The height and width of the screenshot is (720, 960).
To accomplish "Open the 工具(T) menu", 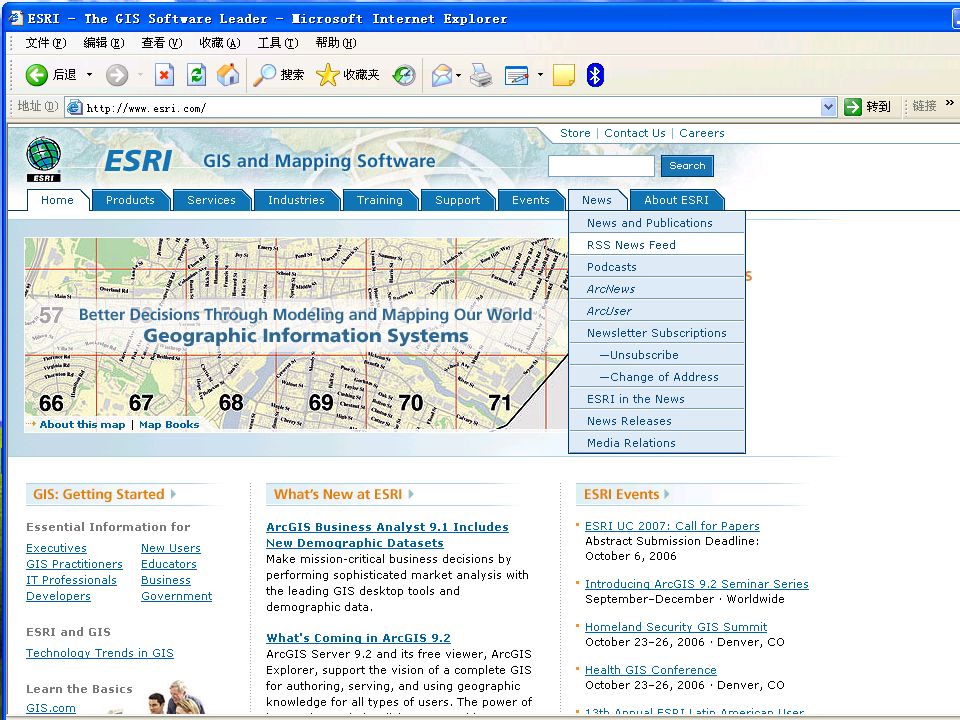I will click(278, 43).
